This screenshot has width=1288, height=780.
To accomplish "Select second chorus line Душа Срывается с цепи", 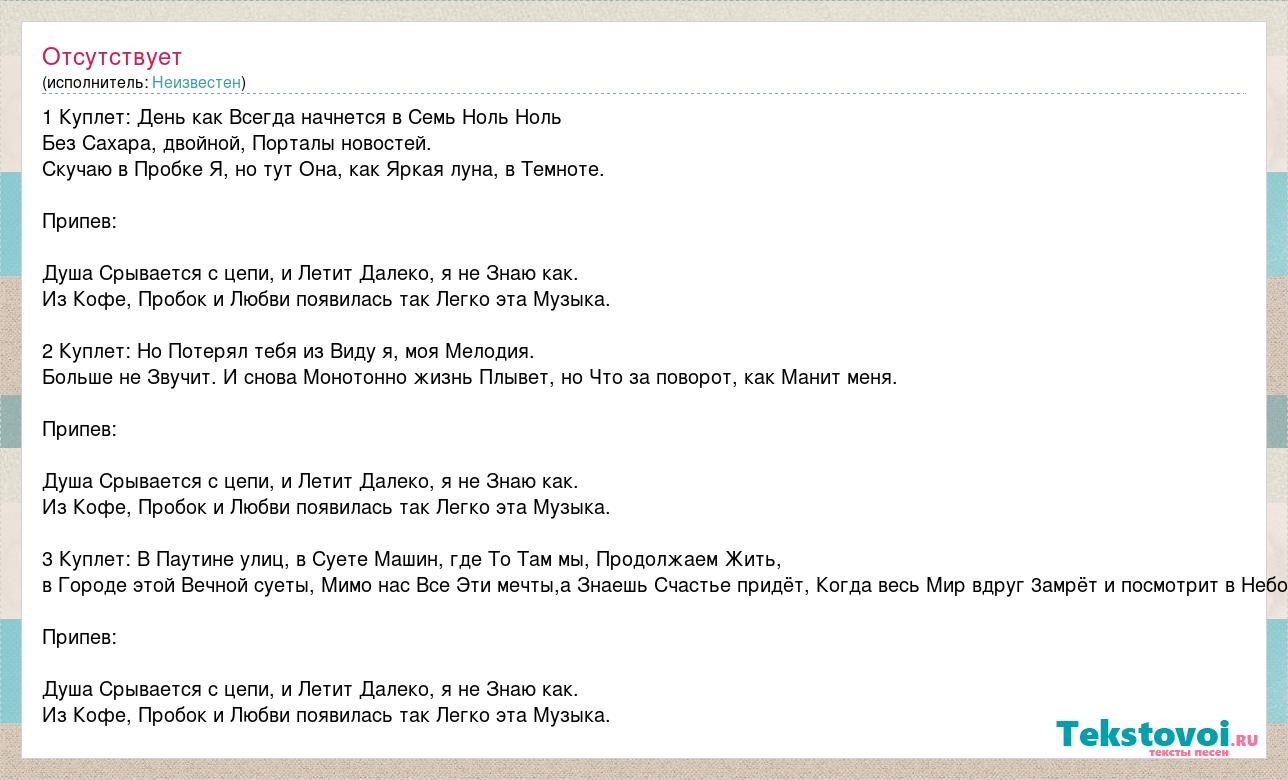I will [310, 481].
